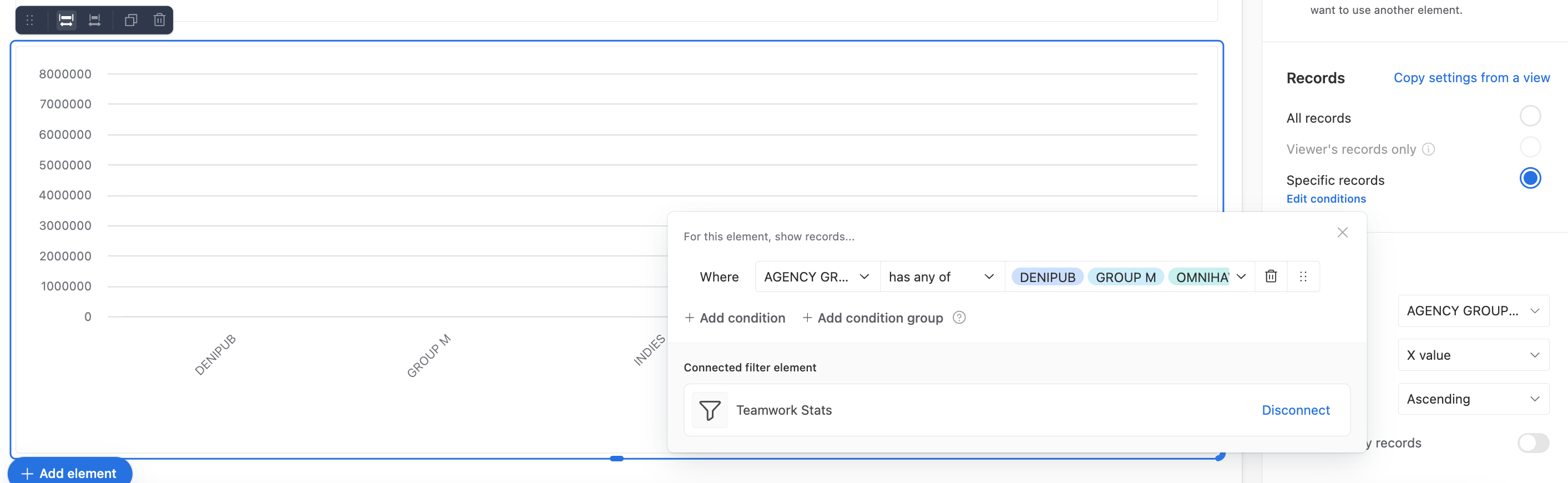Click Add condition group

872,318
